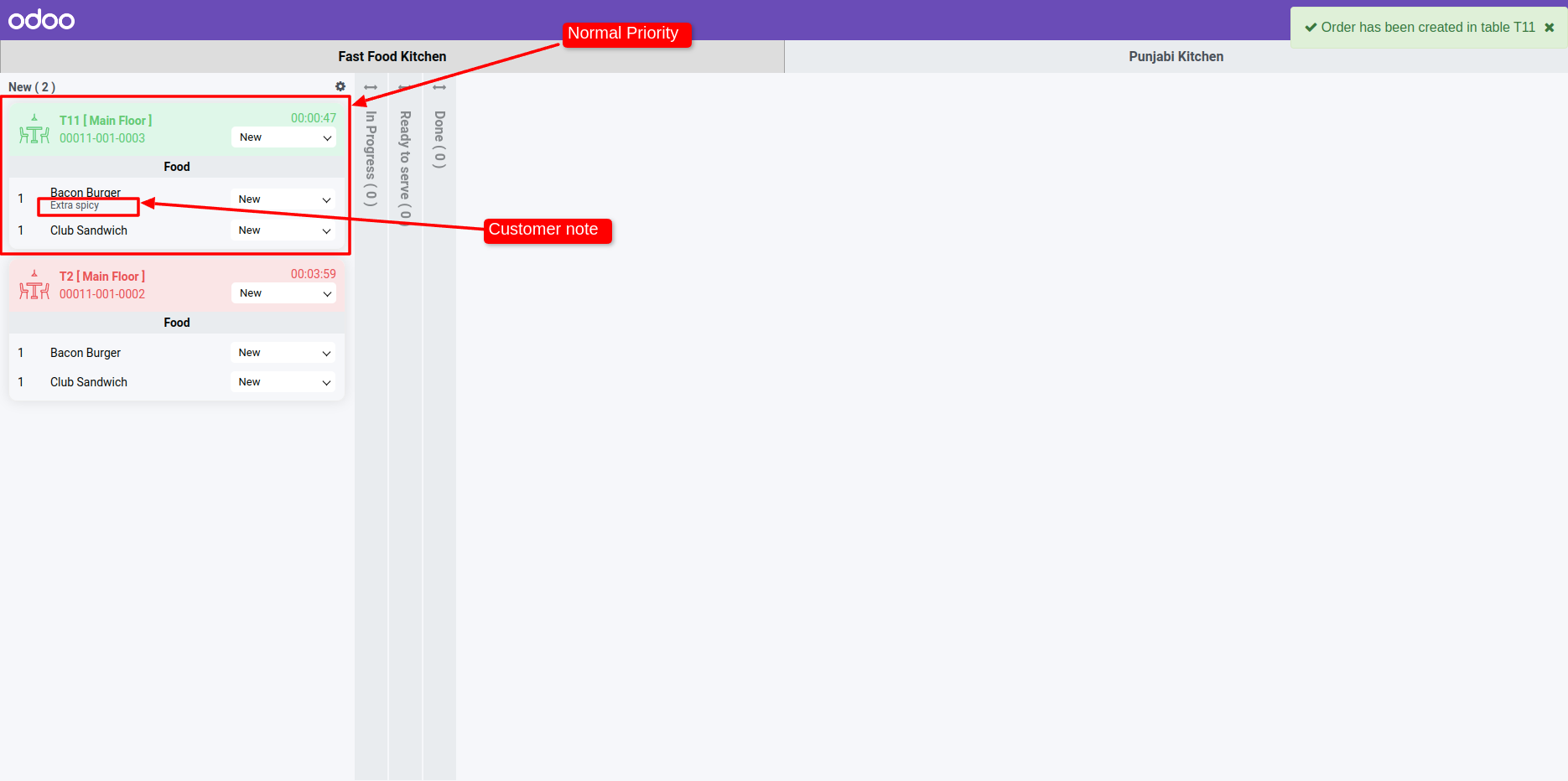Switch to Fast Food Kitchen tab
This screenshot has width=1568, height=781.
[x=392, y=56]
